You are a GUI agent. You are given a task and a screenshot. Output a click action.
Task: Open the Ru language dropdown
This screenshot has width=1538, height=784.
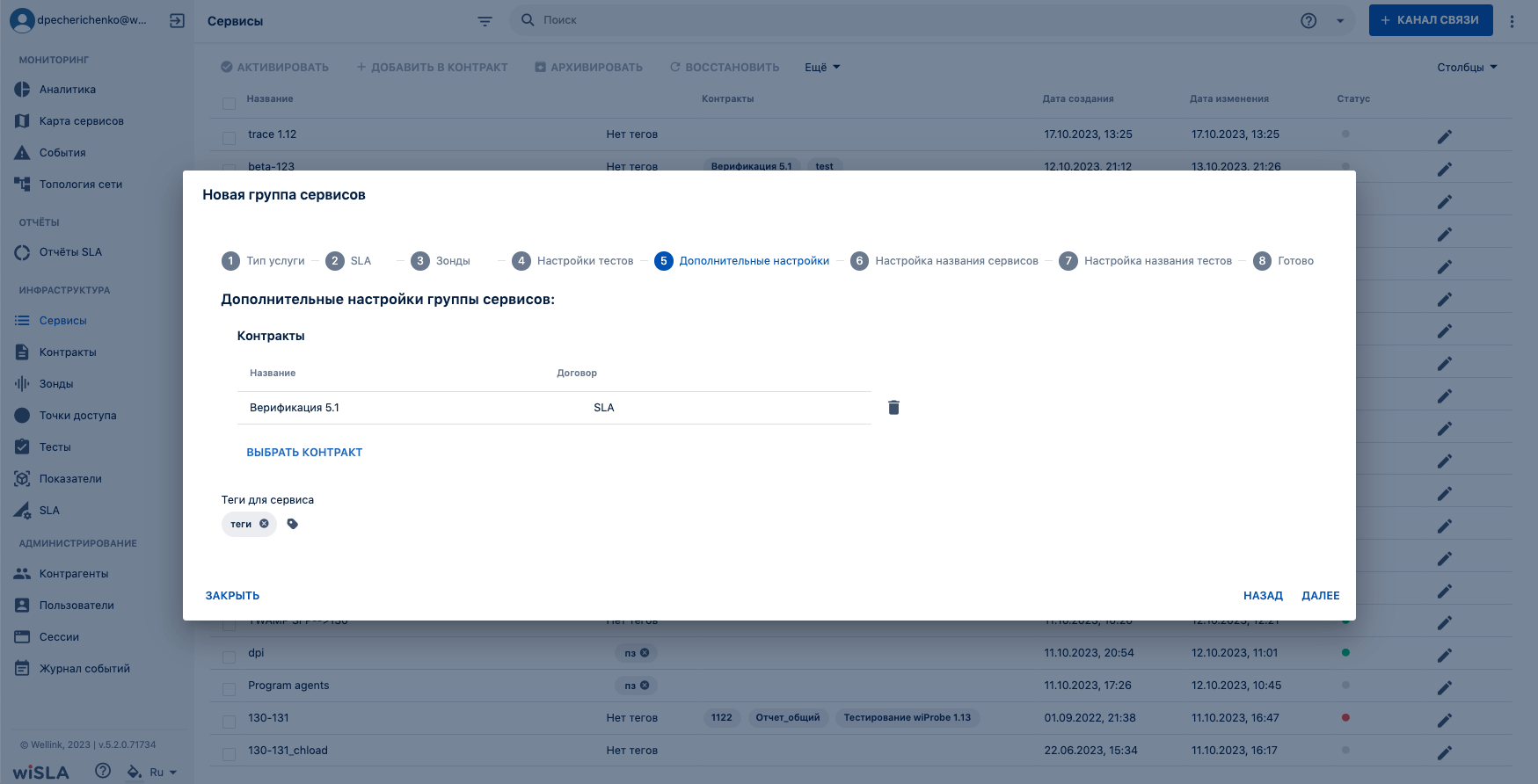[x=164, y=773]
